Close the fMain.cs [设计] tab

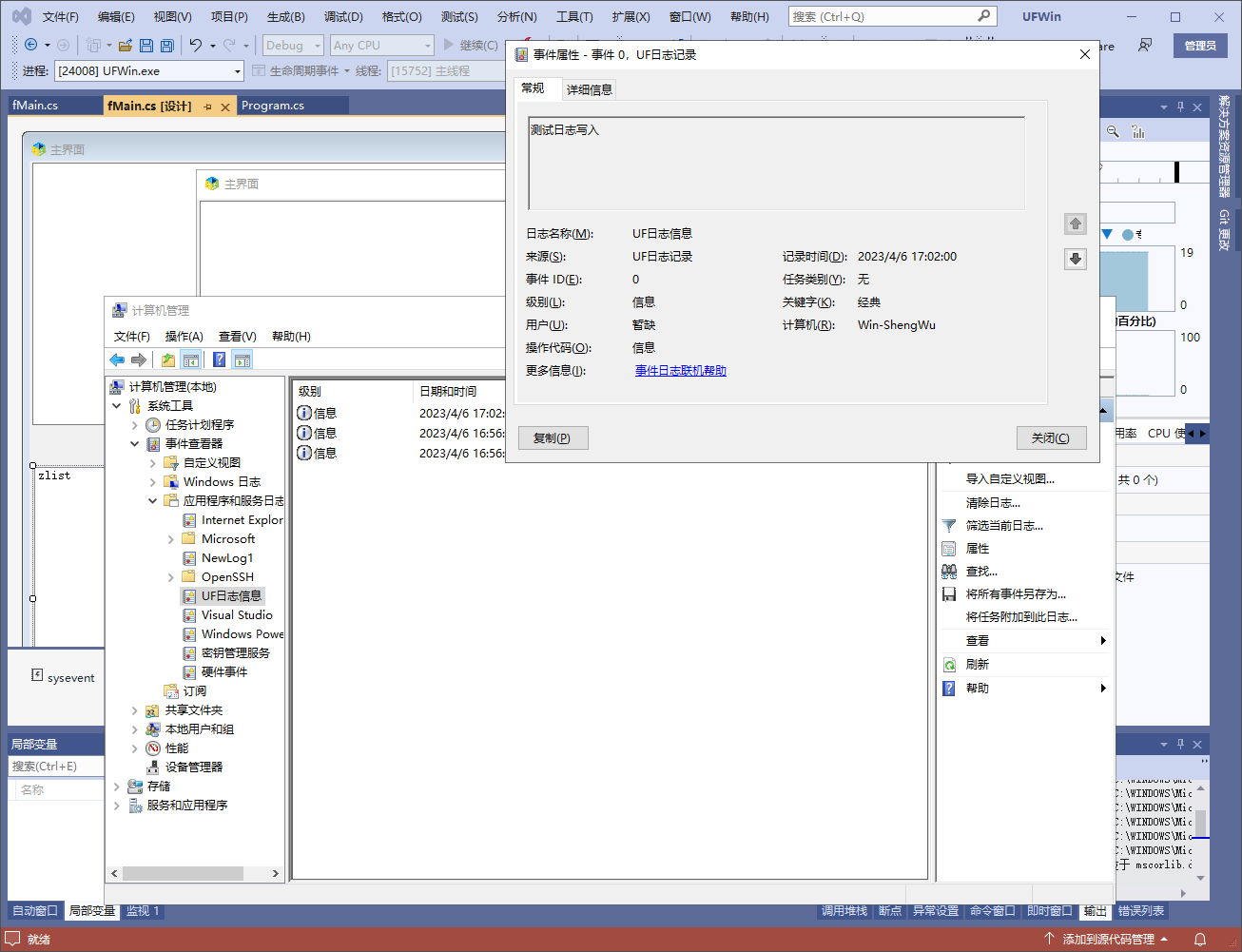tap(225, 107)
